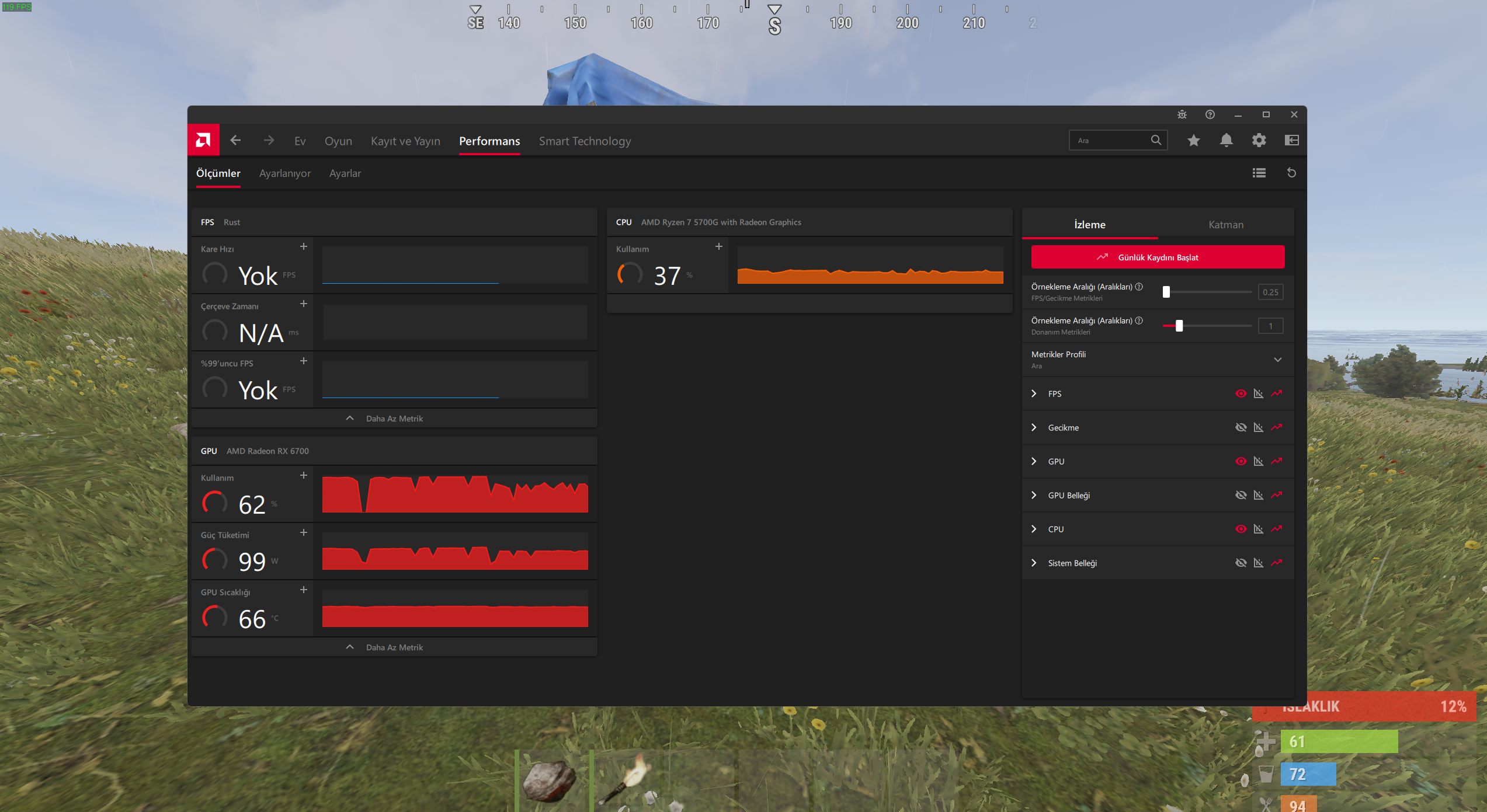Open the bug report icon
This screenshot has width=1487, height=812.
[x=1182, y=114]
